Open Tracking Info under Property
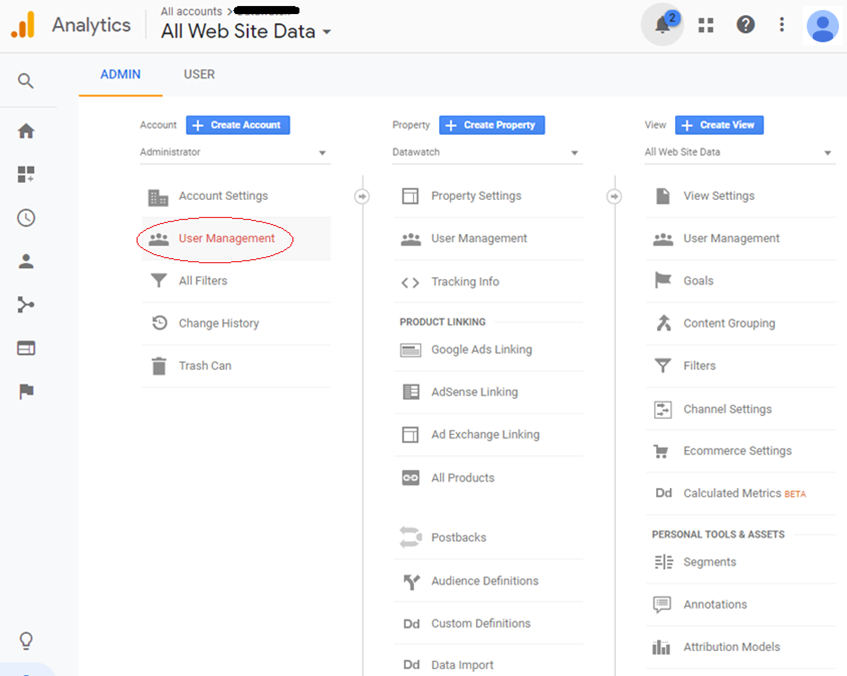The width and height of the screenshot is (847, 676). pos(465,282)
